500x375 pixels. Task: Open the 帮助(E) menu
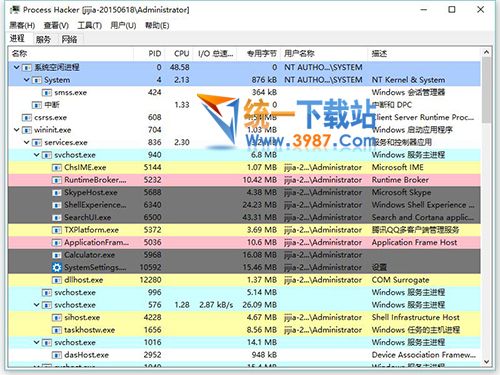(157, 25)
